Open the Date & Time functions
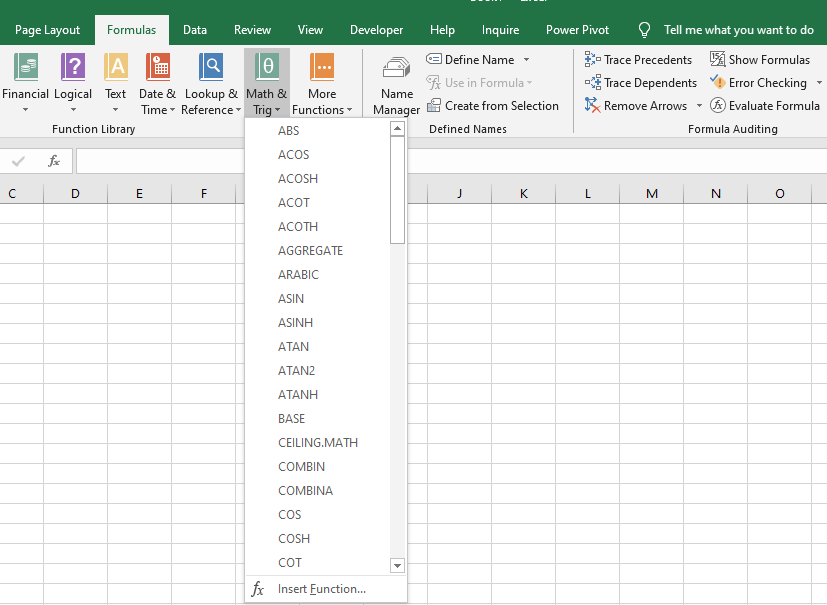Screen dimensions: 827x605 point(157,82)
